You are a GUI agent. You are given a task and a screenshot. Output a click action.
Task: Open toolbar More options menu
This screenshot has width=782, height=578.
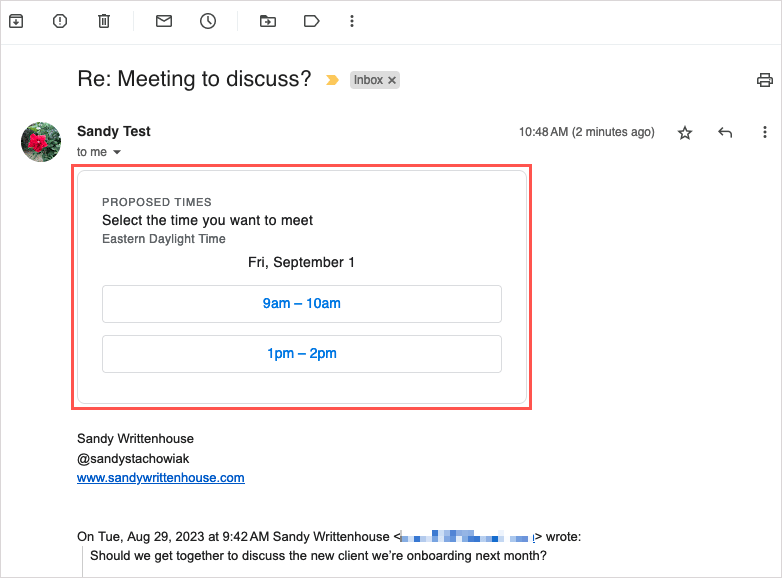point(351,21)
